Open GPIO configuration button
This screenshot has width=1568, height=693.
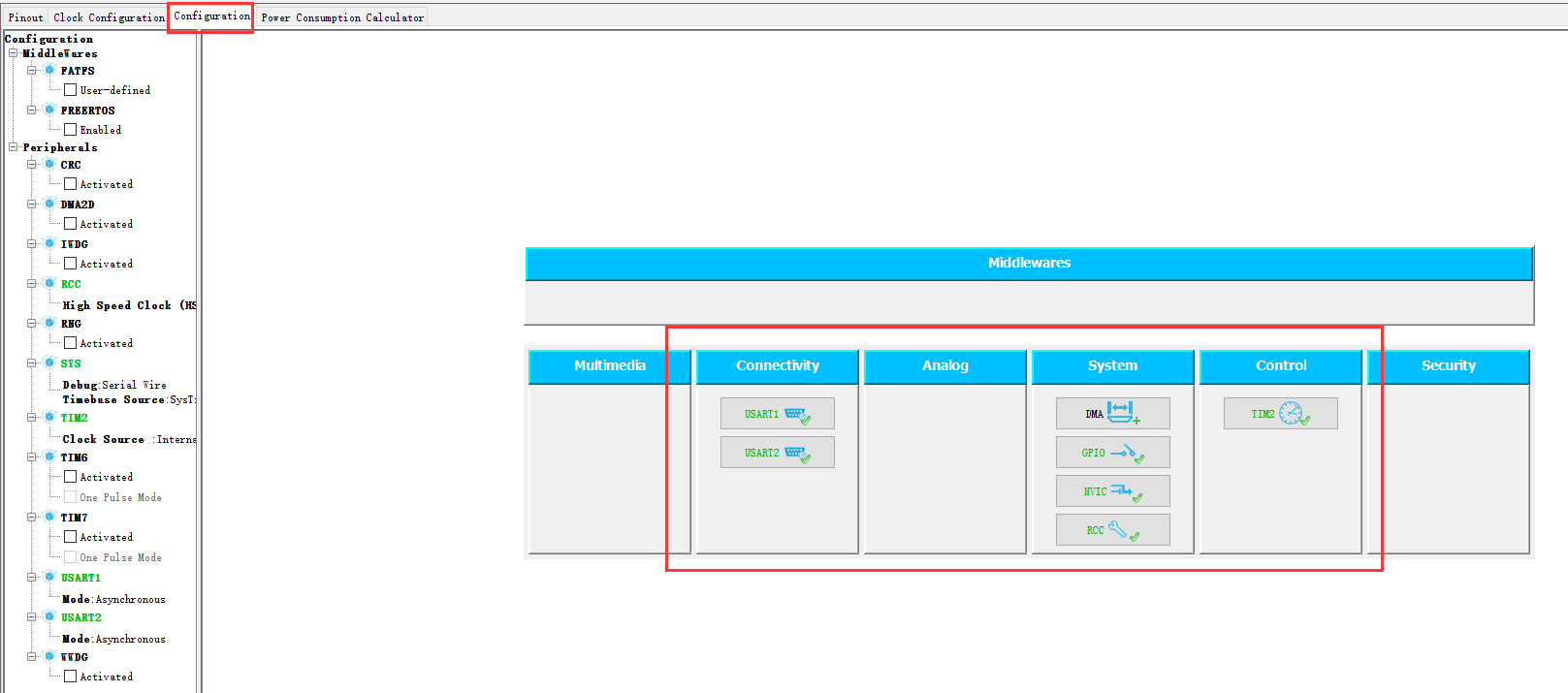click(x=1112, y=453)
